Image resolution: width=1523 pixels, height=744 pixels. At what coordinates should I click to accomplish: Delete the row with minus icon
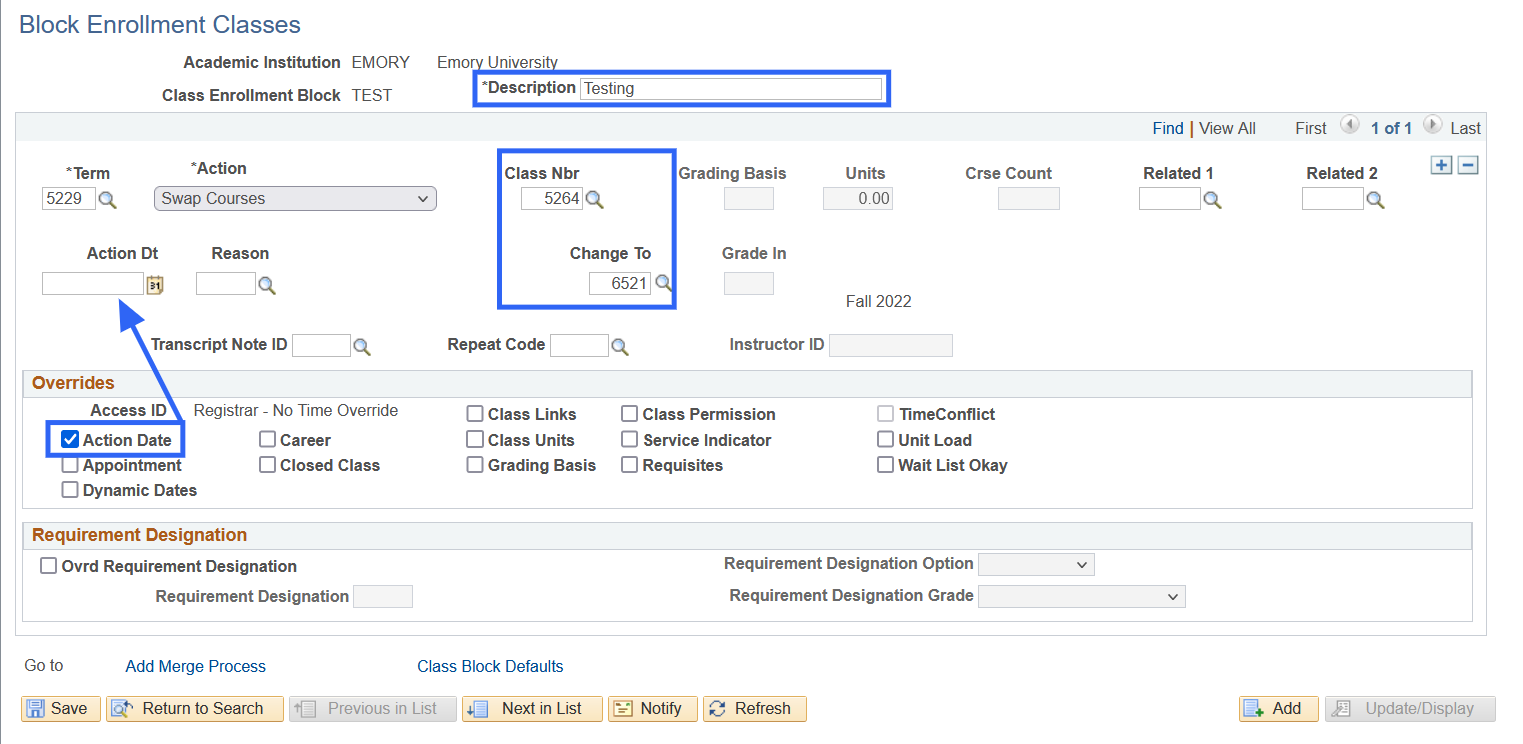tap(1467, 166)
